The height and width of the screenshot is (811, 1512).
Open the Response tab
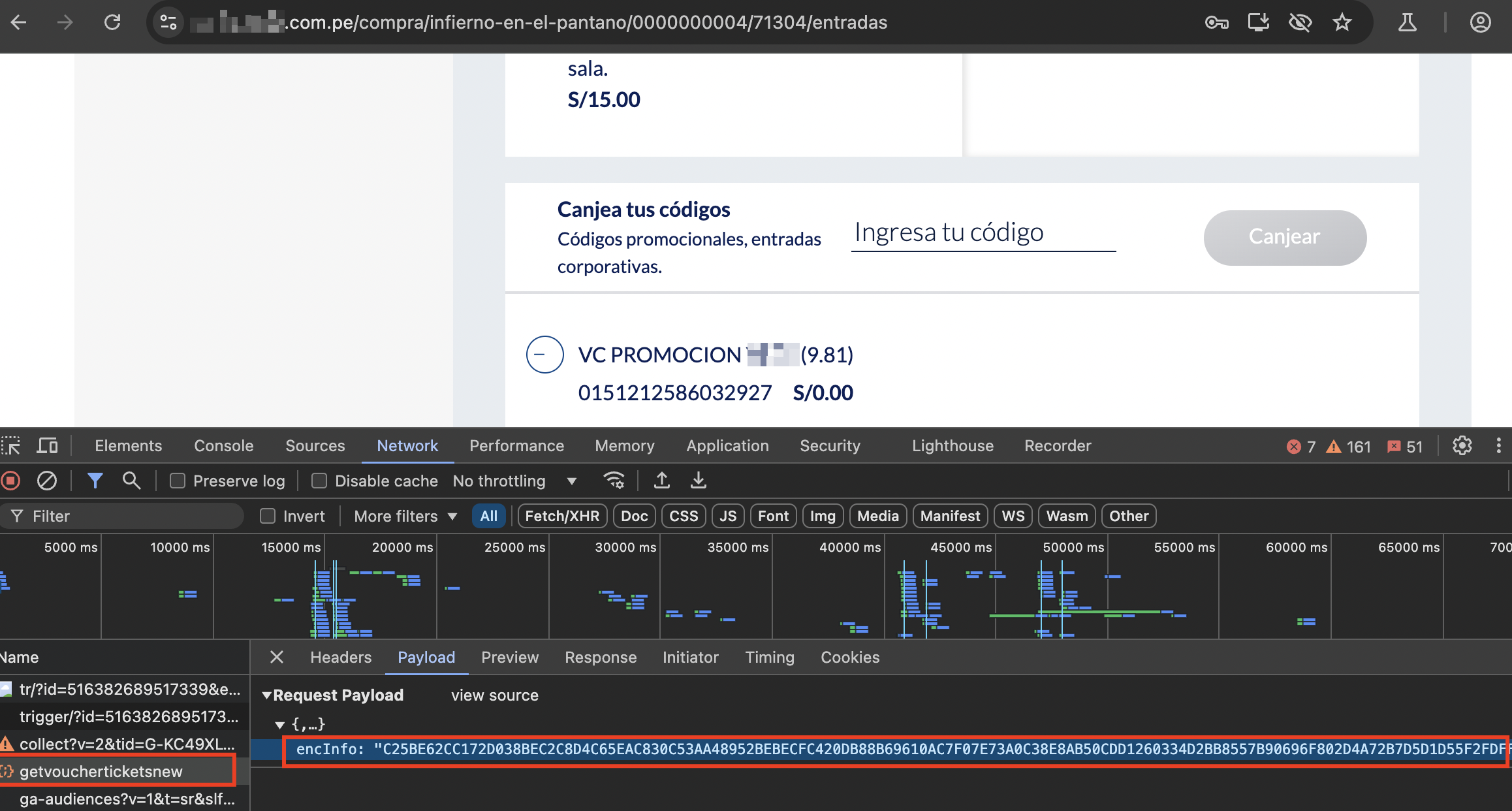(x=600, y=658)
